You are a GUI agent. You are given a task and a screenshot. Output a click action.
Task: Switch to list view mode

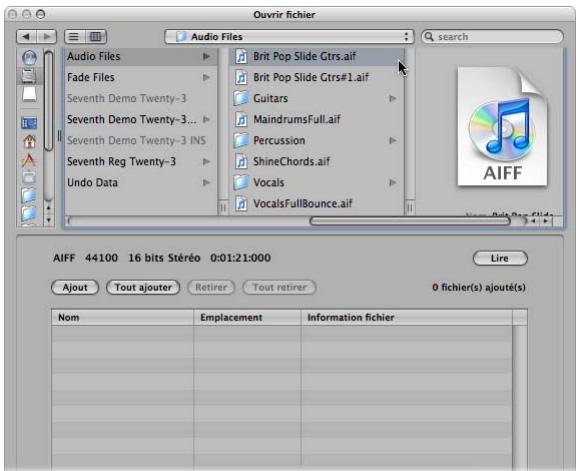(x=75, y=37)
